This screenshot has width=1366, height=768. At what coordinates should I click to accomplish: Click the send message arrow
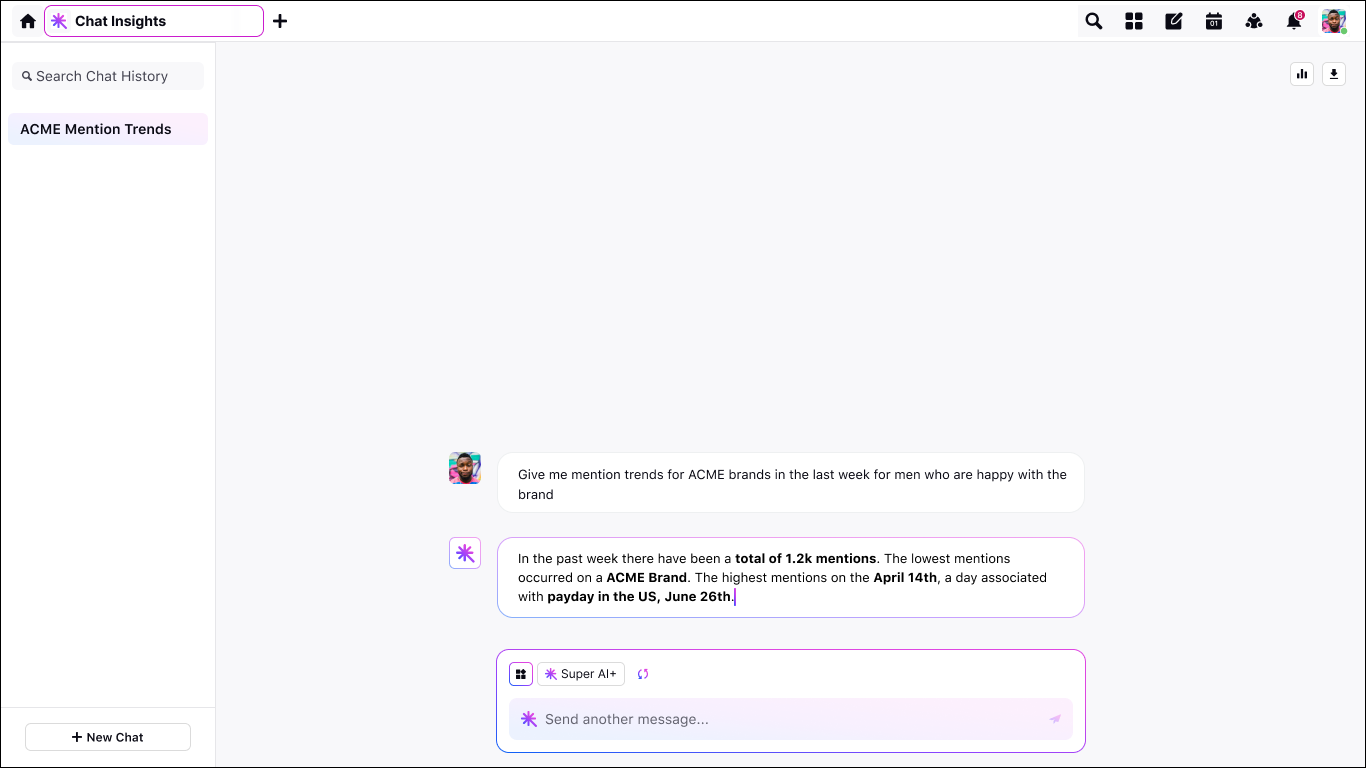coord(1055,719)
